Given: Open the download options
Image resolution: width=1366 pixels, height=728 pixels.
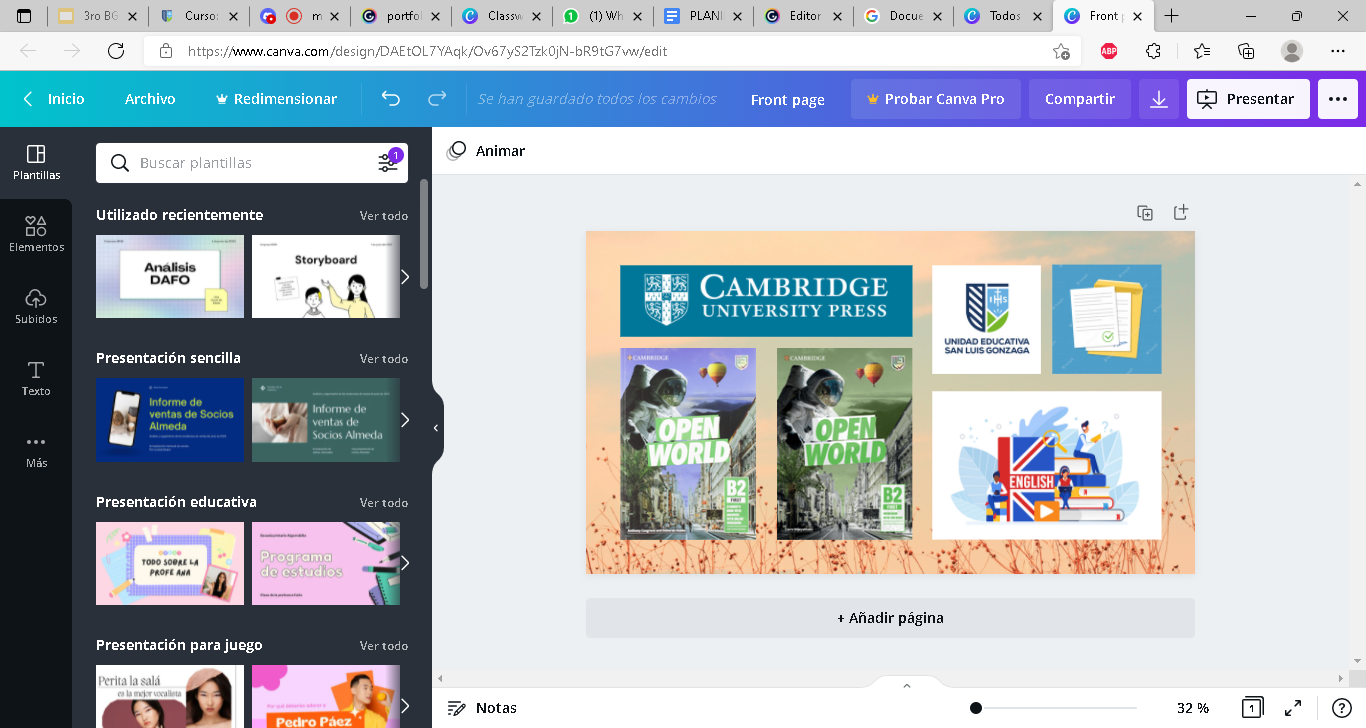Looking at the screenshot, I should 1159,98.
